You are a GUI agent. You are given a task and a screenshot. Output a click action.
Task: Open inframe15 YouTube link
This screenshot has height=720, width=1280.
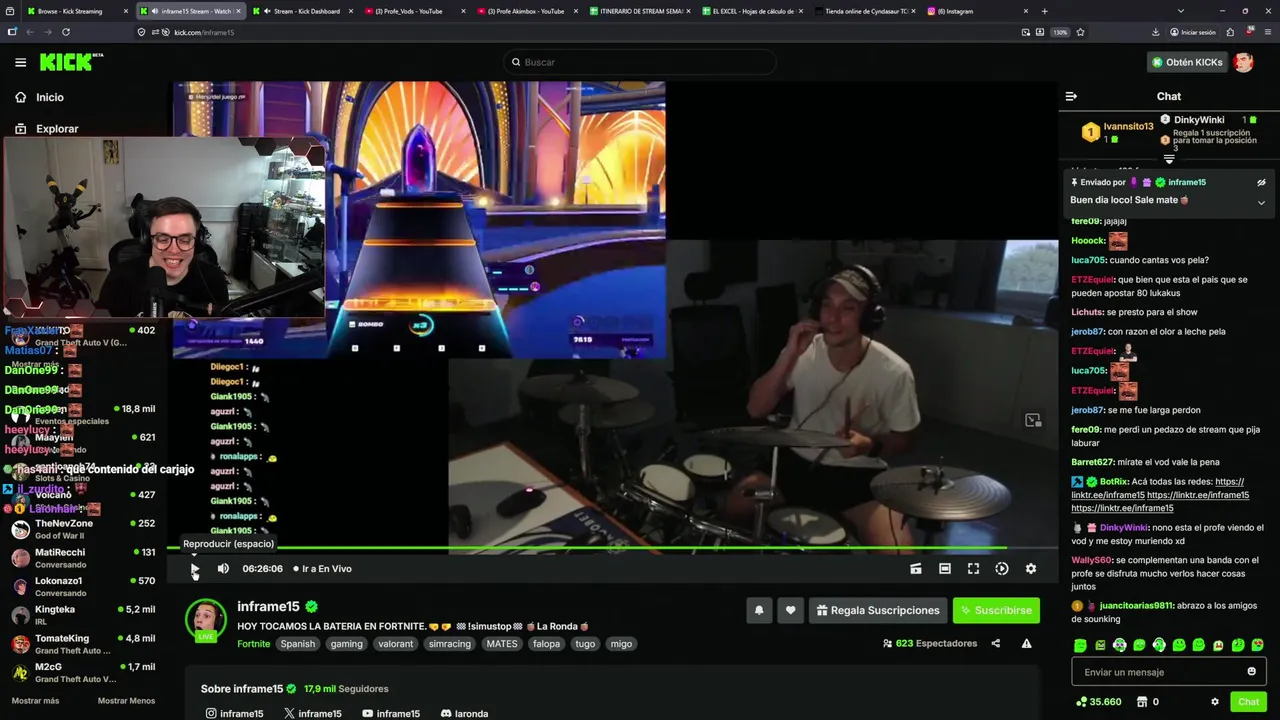pyautogui.click(x=391, y=714)
